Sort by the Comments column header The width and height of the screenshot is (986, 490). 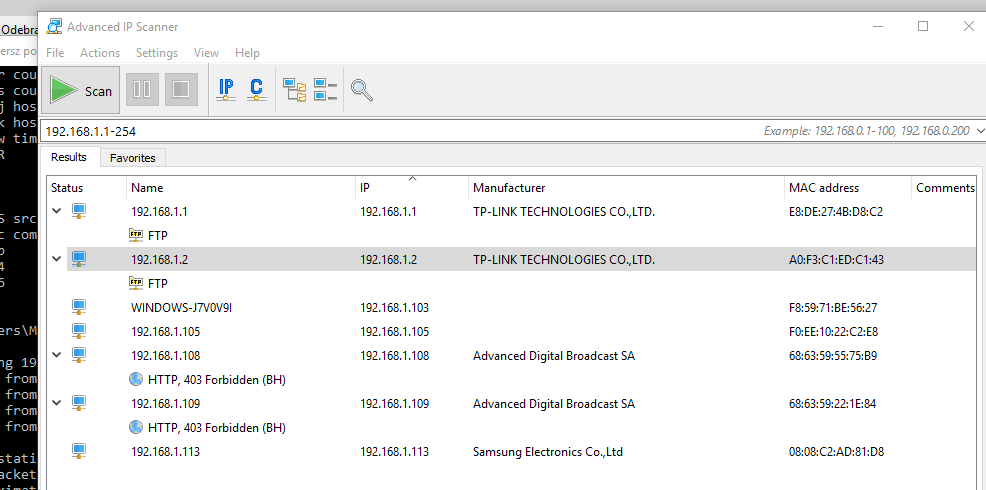click(944, 187)
